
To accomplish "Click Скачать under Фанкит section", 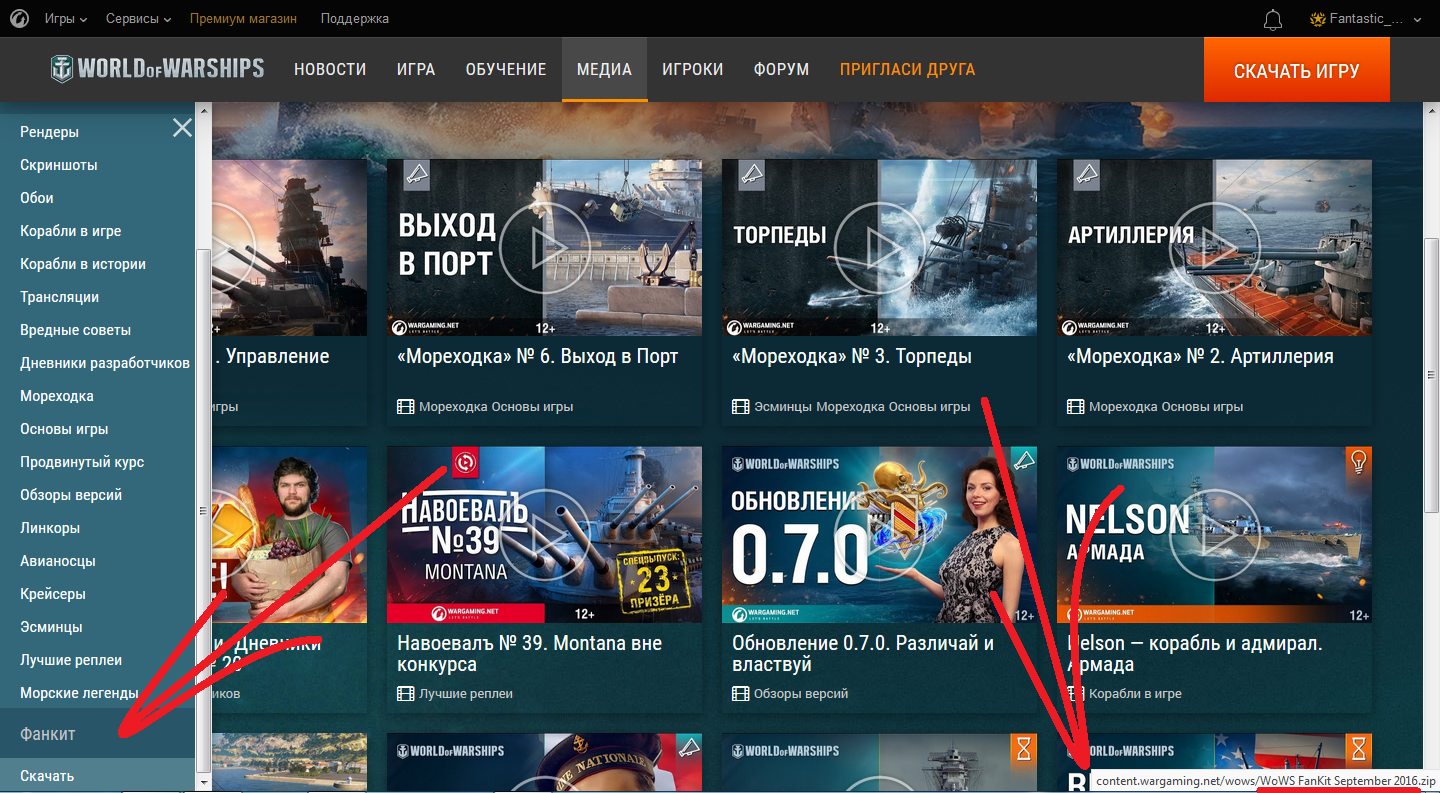I will tap(47, 776).
